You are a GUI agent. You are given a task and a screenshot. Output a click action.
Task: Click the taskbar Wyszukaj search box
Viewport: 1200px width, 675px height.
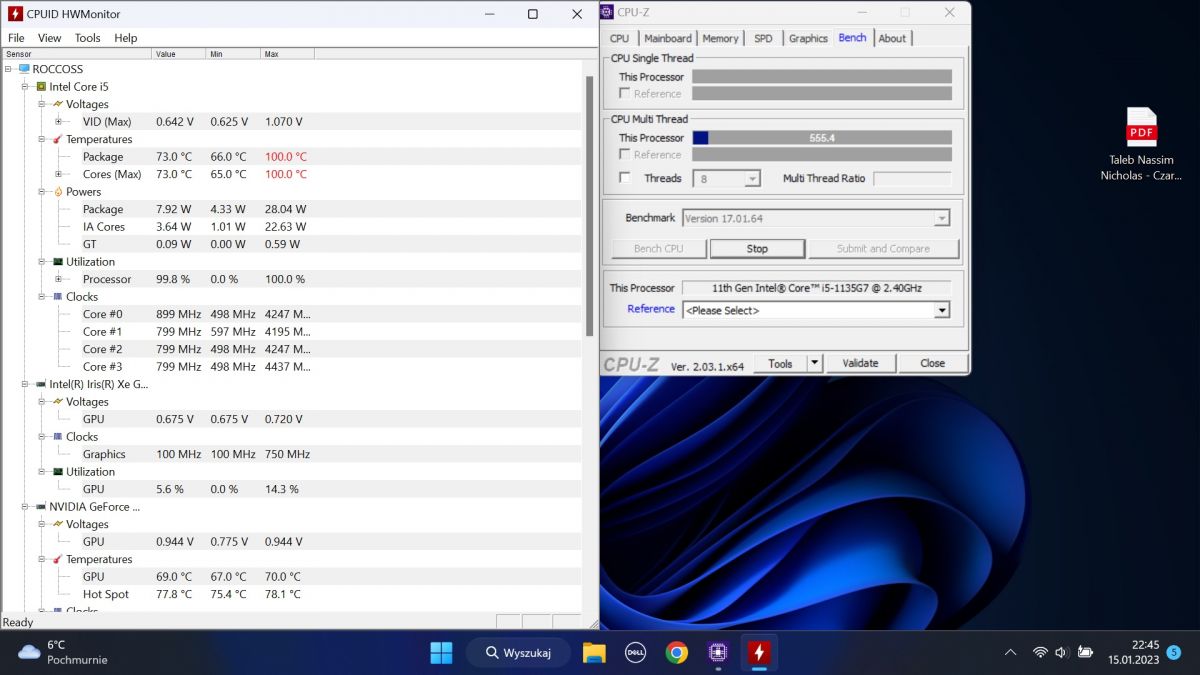coord(518,653)
